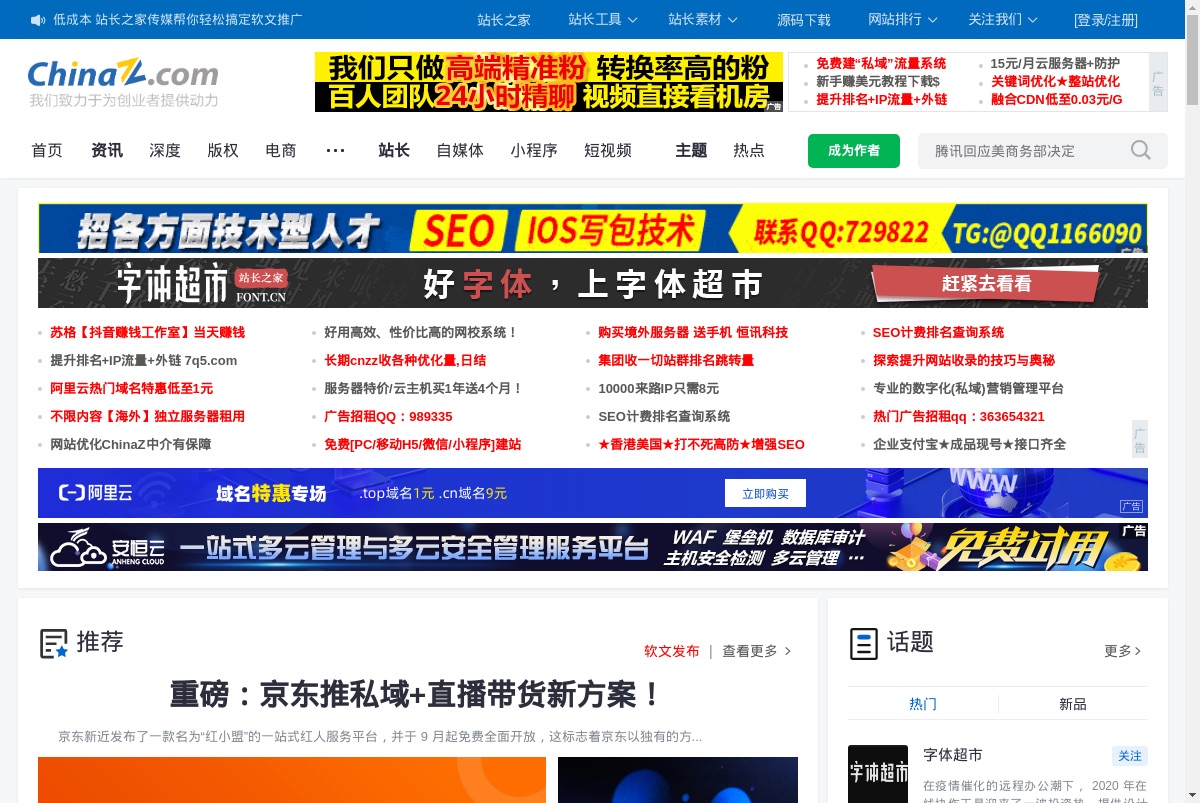Image resolution: width=1200 pixels, height=803 pixels.
Task: Open link 热门广告招租qq：363654321
Action: [x=959, y=416]
